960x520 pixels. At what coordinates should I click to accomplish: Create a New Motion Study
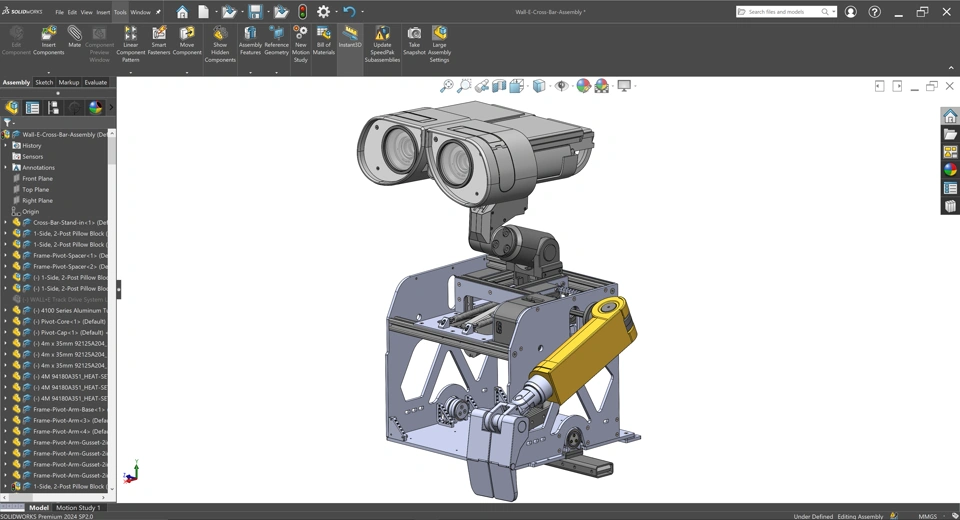(x=301, y=44)
